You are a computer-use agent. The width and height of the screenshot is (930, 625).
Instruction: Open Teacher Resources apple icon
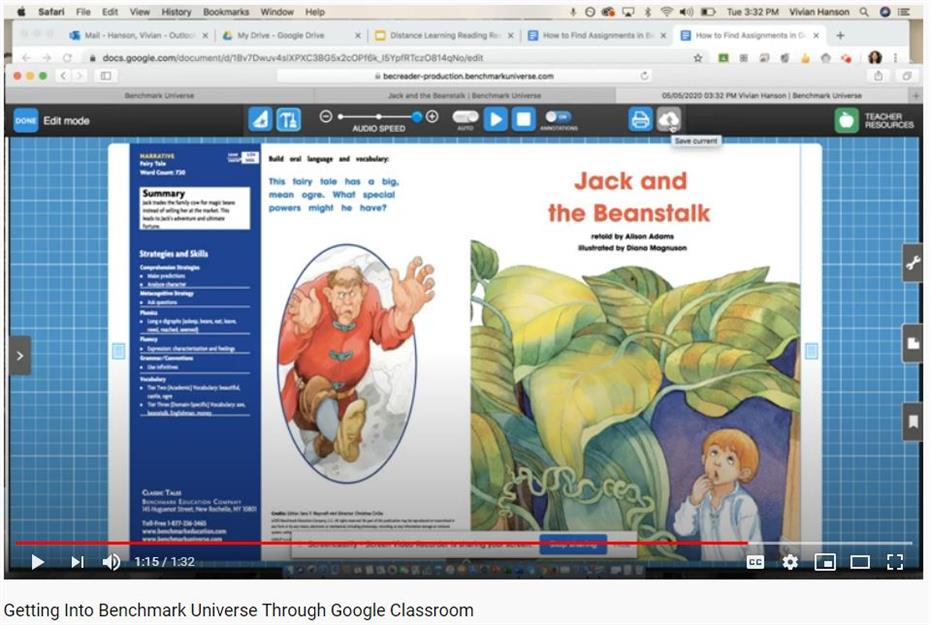coord(846,120)
